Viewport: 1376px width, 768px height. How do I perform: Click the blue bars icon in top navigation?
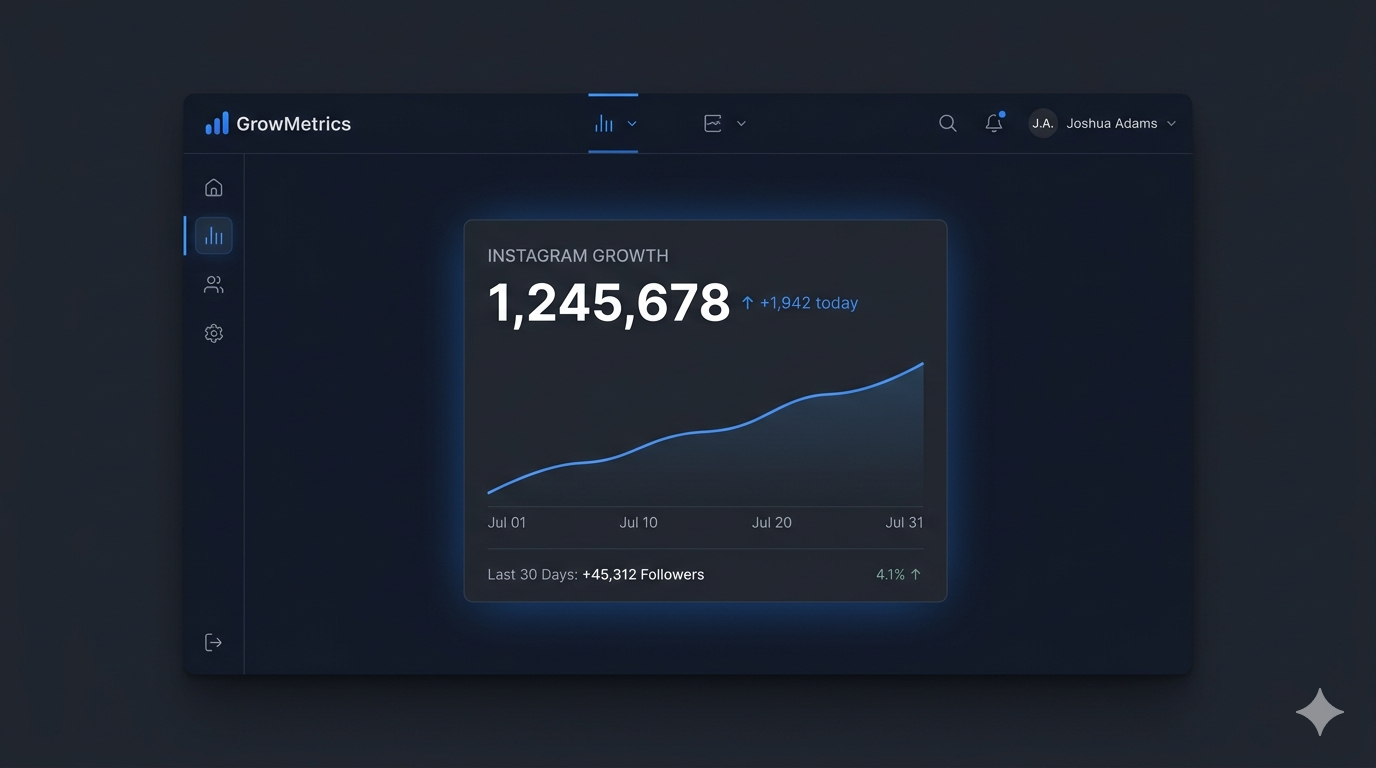pos(604,122)
